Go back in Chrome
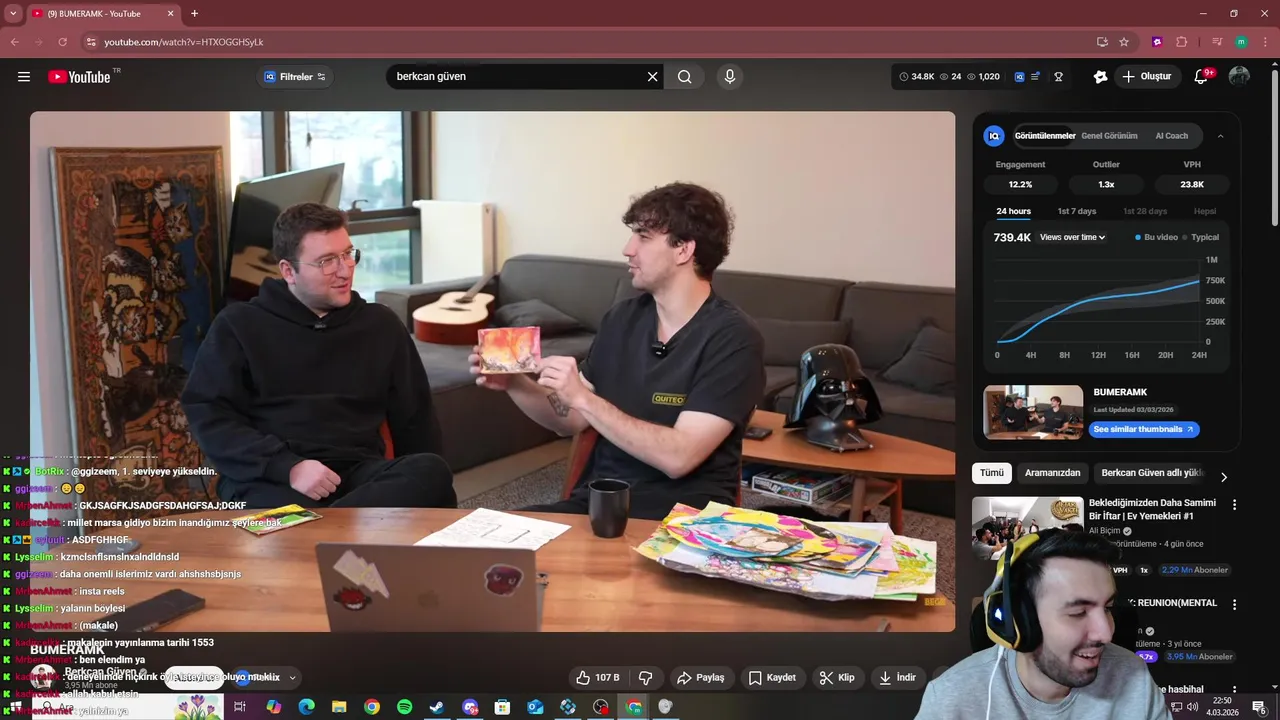The width and height of the screenshot is (1280, 720). (x=15, y=42)
